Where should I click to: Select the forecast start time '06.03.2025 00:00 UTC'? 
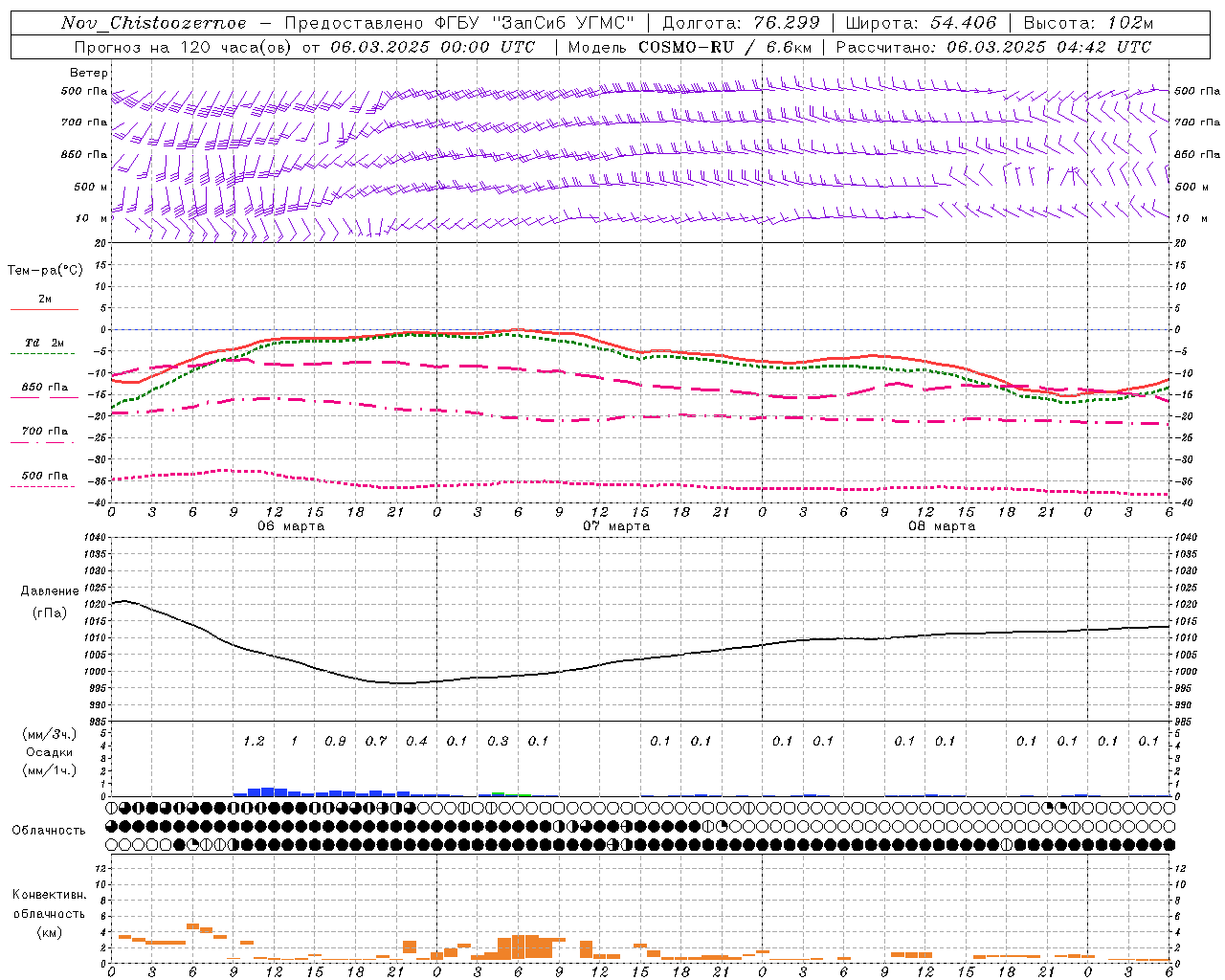point(433,47)
